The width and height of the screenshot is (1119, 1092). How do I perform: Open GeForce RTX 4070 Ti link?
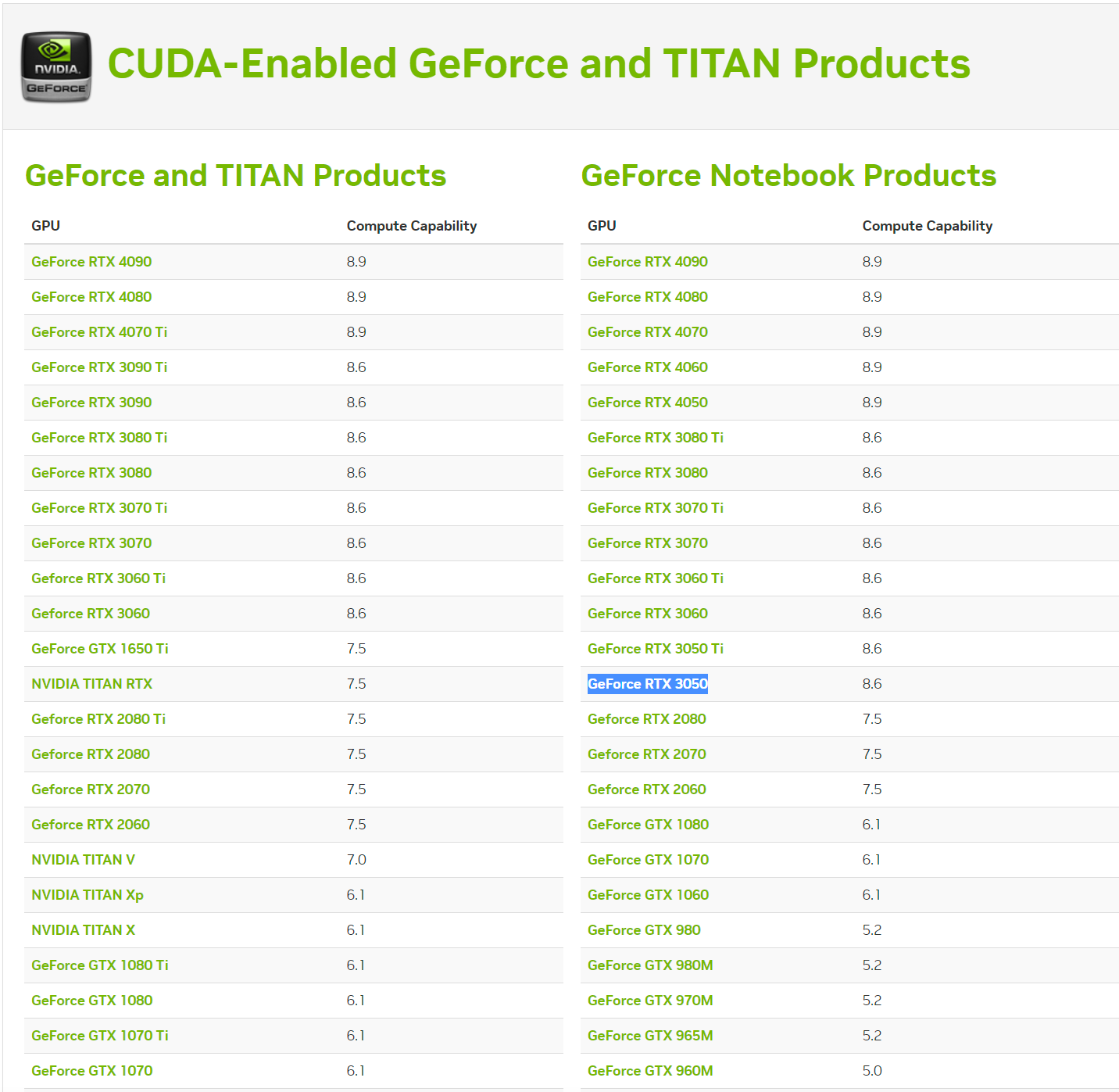pos(99,332)
